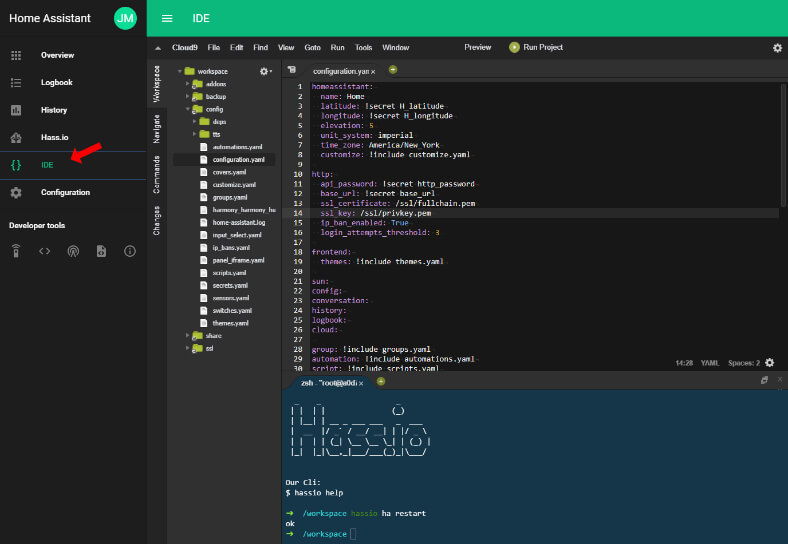Expand the ssl folder
Screen dimensions: 788x544
pos(187,348)
